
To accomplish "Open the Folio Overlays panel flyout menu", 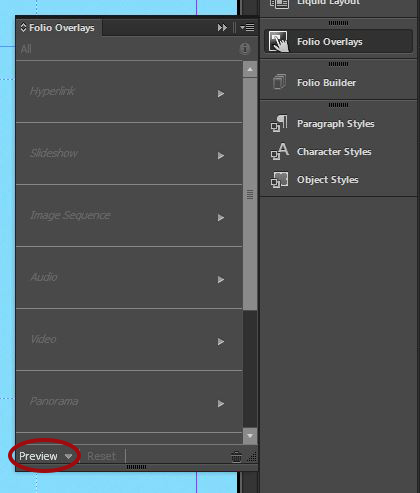I will [x=247, y=27].
